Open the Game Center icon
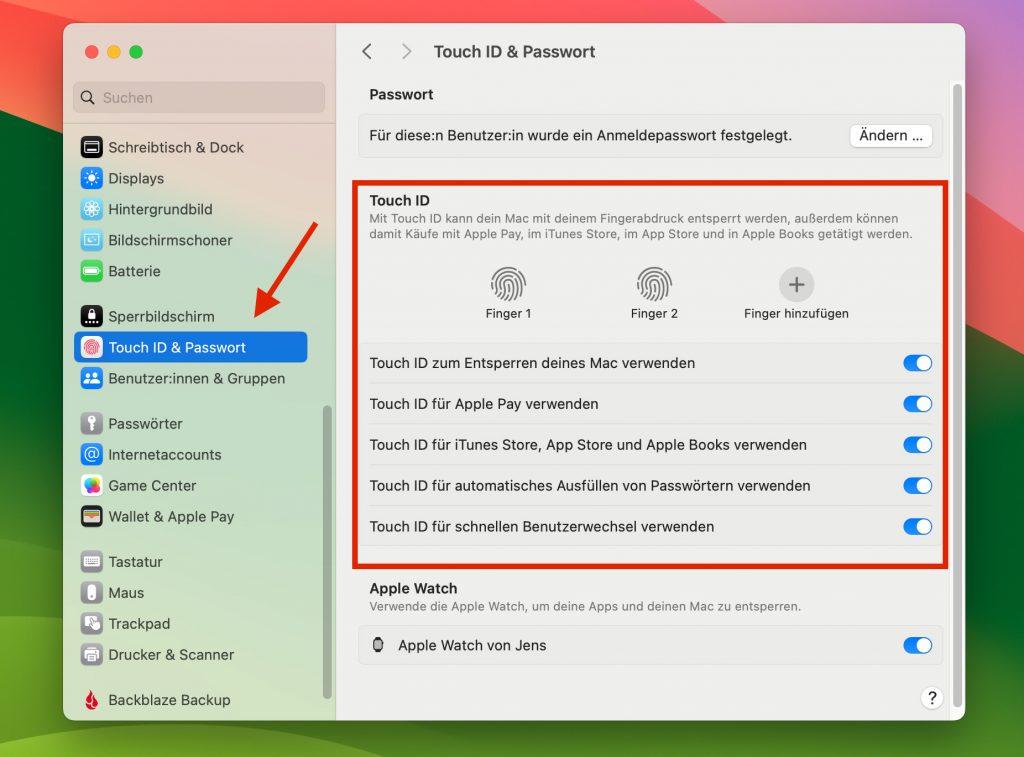Screen dimensions: 1024x757 coord(91,485)
